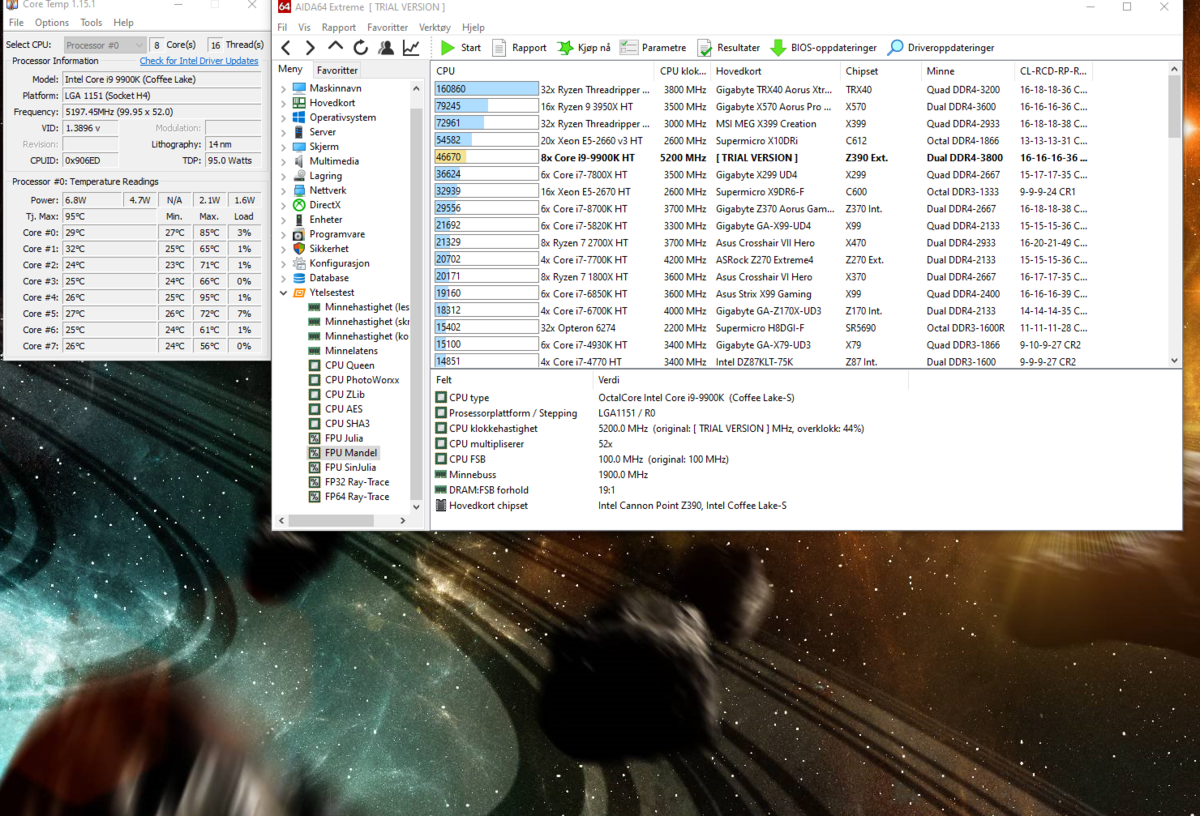This screenshot has height=816, width=1200.
Task: Open Verktøy menu
Action: [436, 28]
